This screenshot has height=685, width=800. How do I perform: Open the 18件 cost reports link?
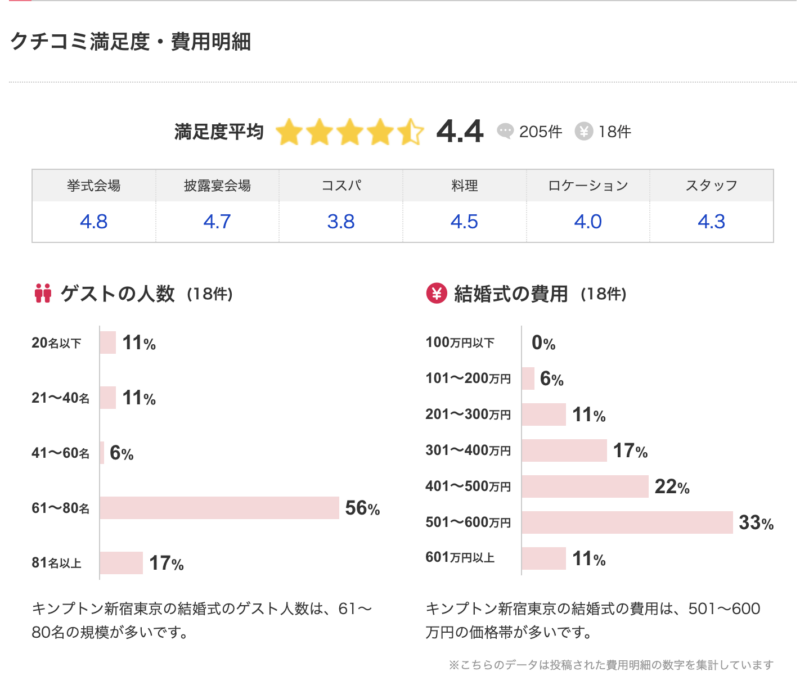[x=614, y=131]
